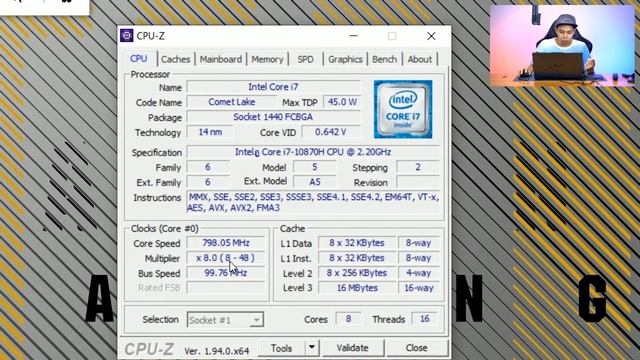
Task: Open the Tools dropdown arrow
Action: click(312, 348)
